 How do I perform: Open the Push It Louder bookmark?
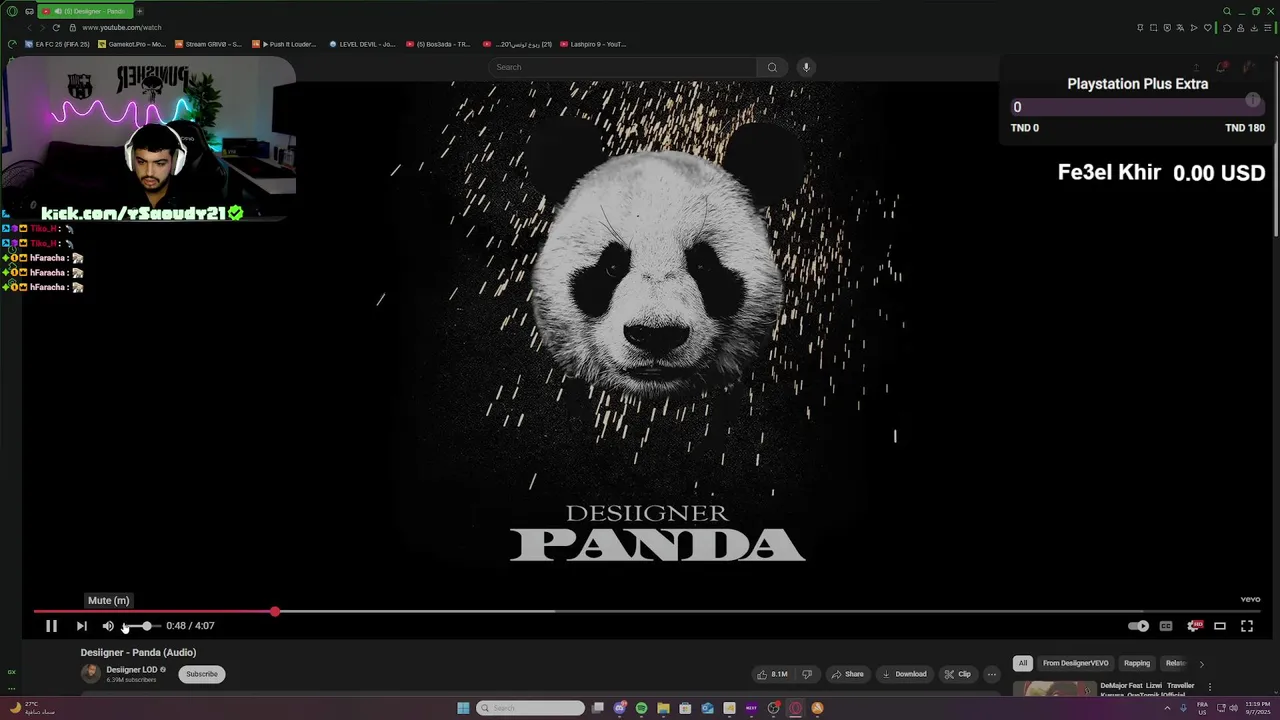[285, 44]
